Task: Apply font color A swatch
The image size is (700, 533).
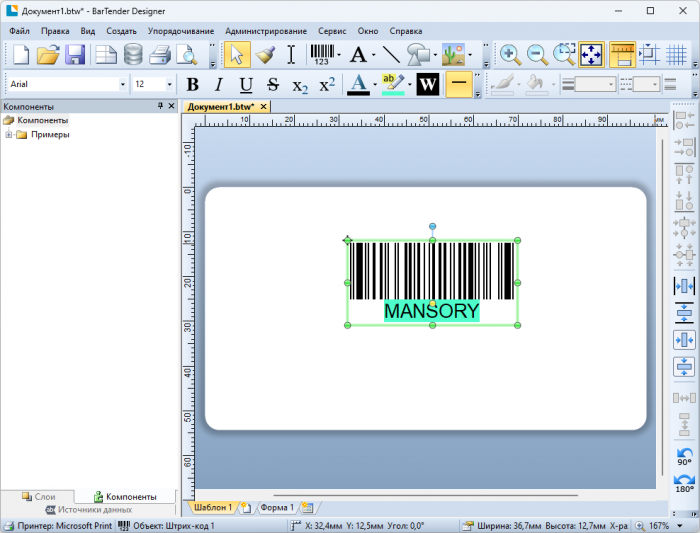Action: 358,84
